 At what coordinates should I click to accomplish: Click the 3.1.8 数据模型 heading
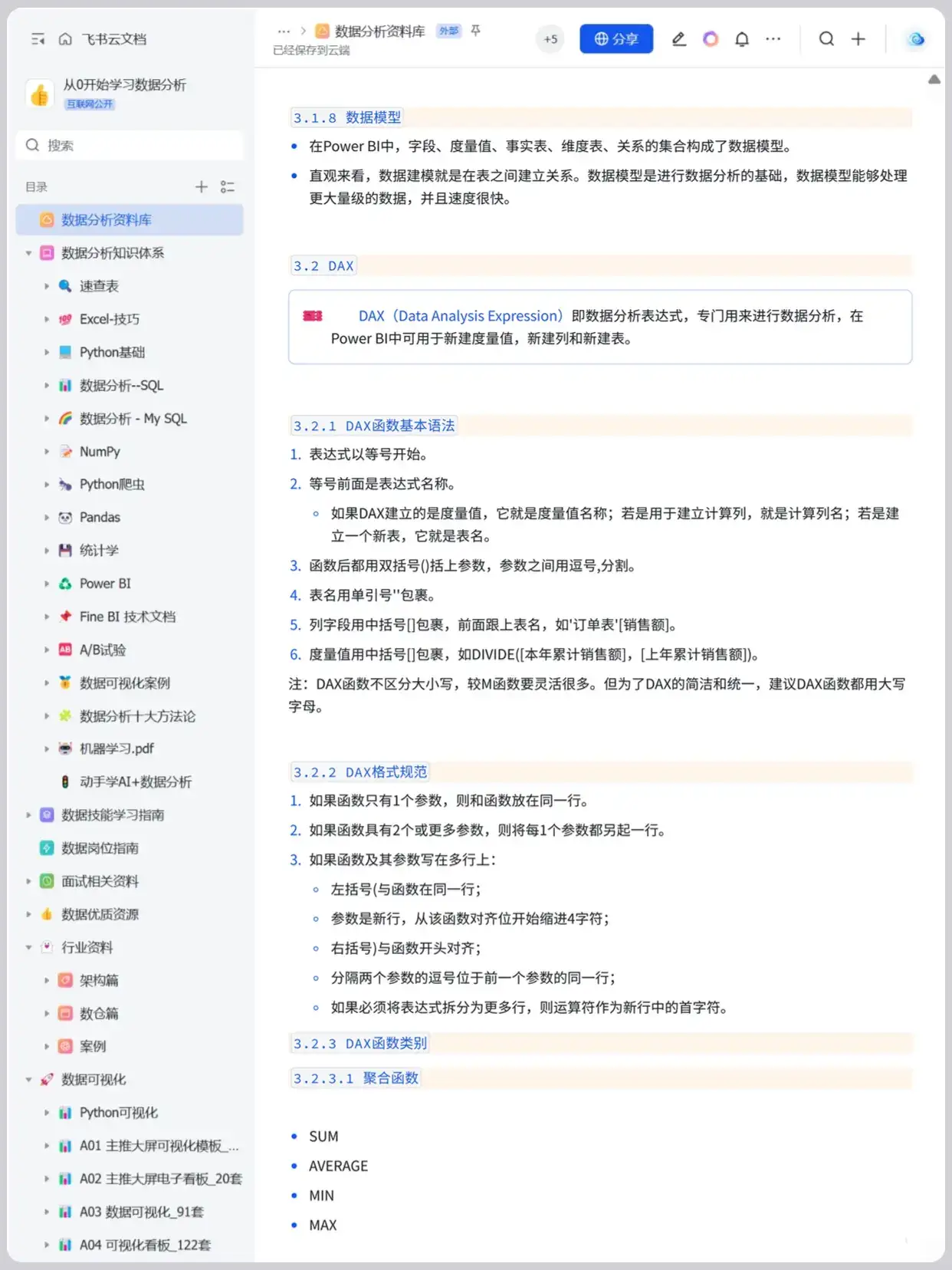[x=347, y=117]
